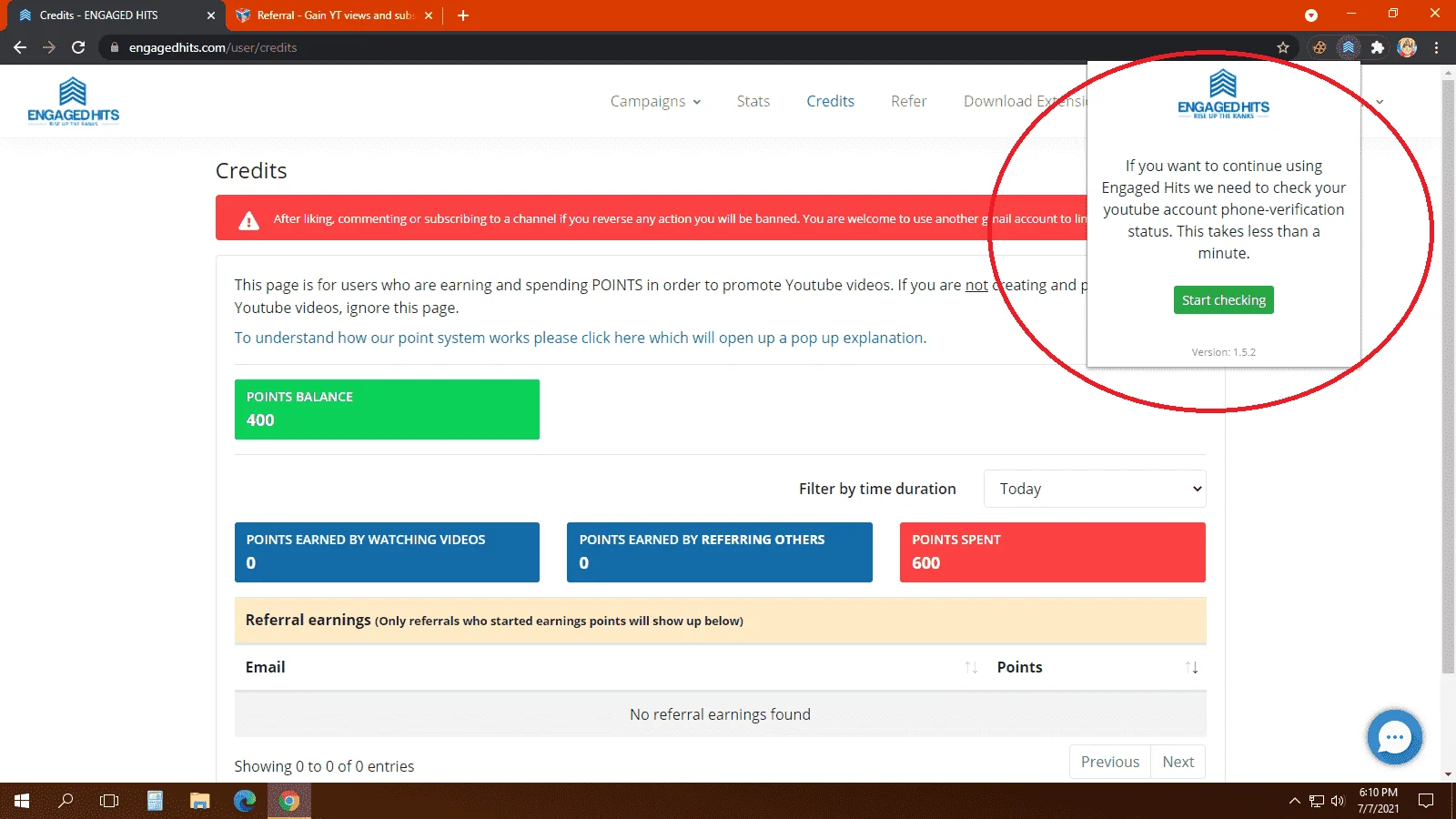Click the 'No referral earnings found' row
This screenshot has width=1456, height=819.
[x=720, y=714]
